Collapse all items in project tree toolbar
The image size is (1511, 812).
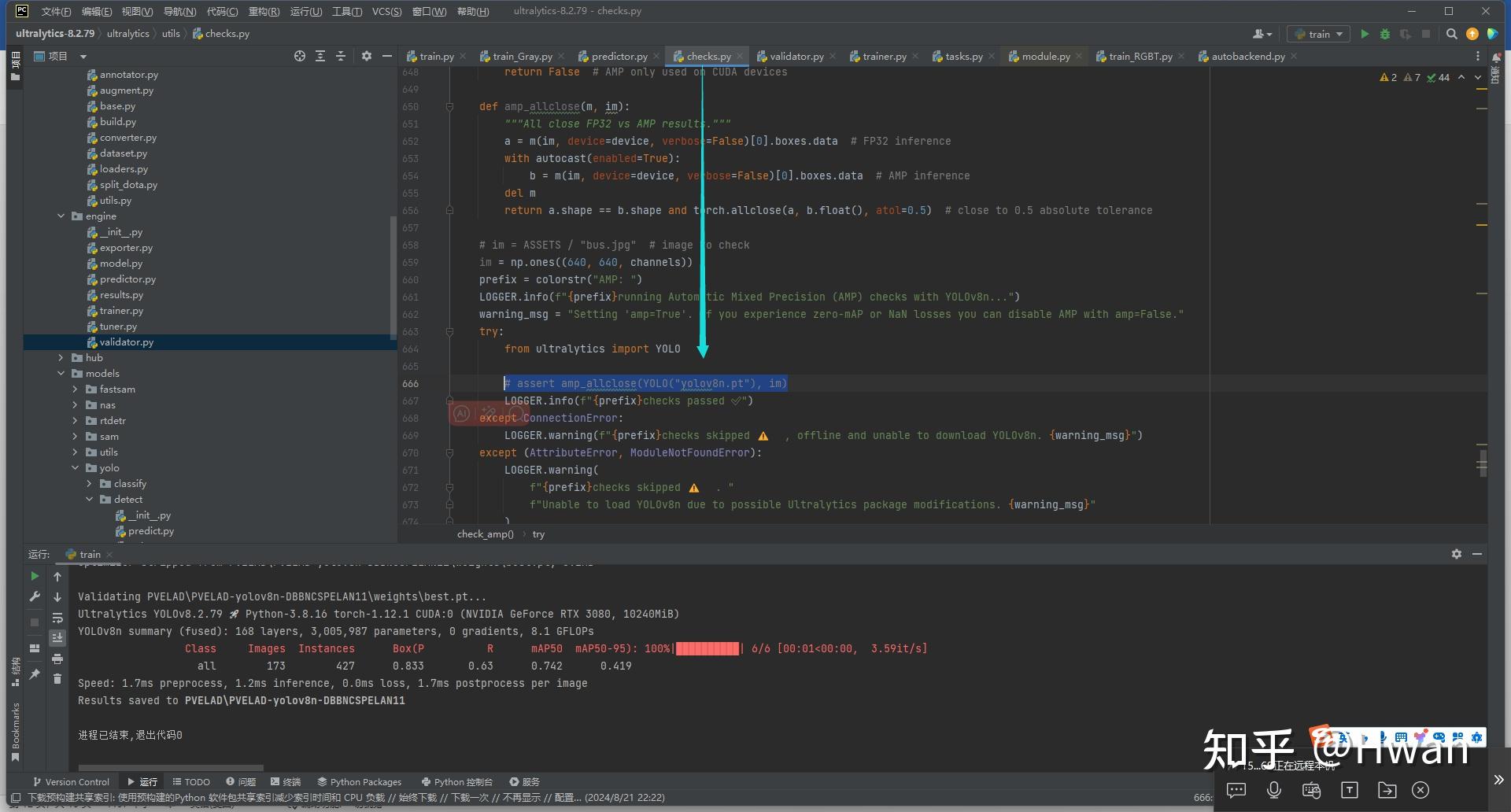[341, 56]
